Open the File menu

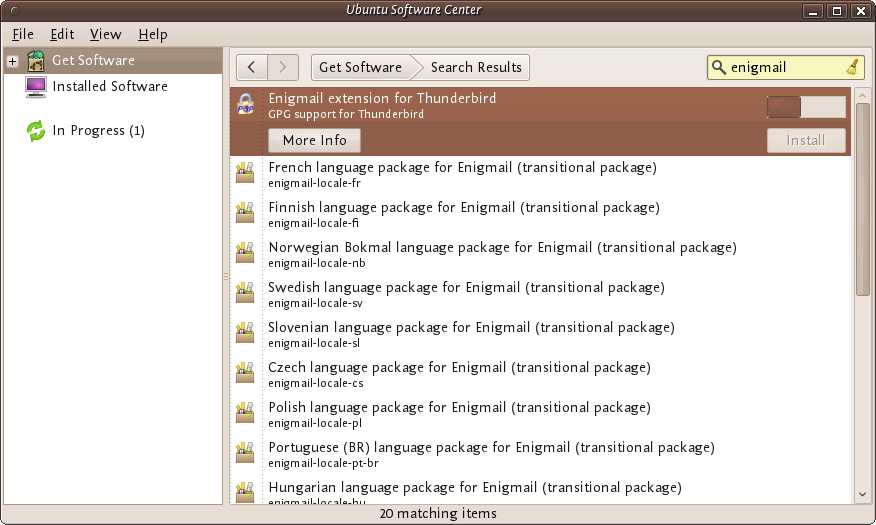[23, 34]
